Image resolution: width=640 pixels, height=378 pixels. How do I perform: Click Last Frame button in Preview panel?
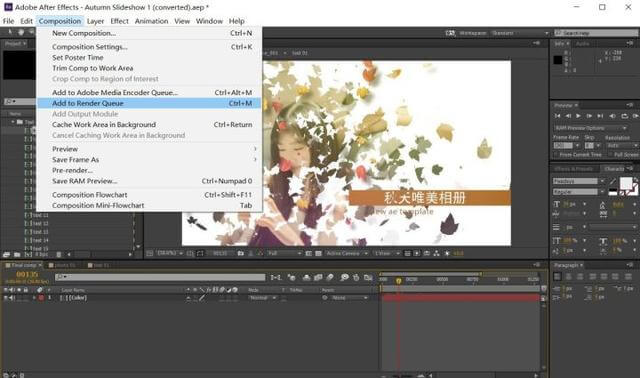point(600,116)
